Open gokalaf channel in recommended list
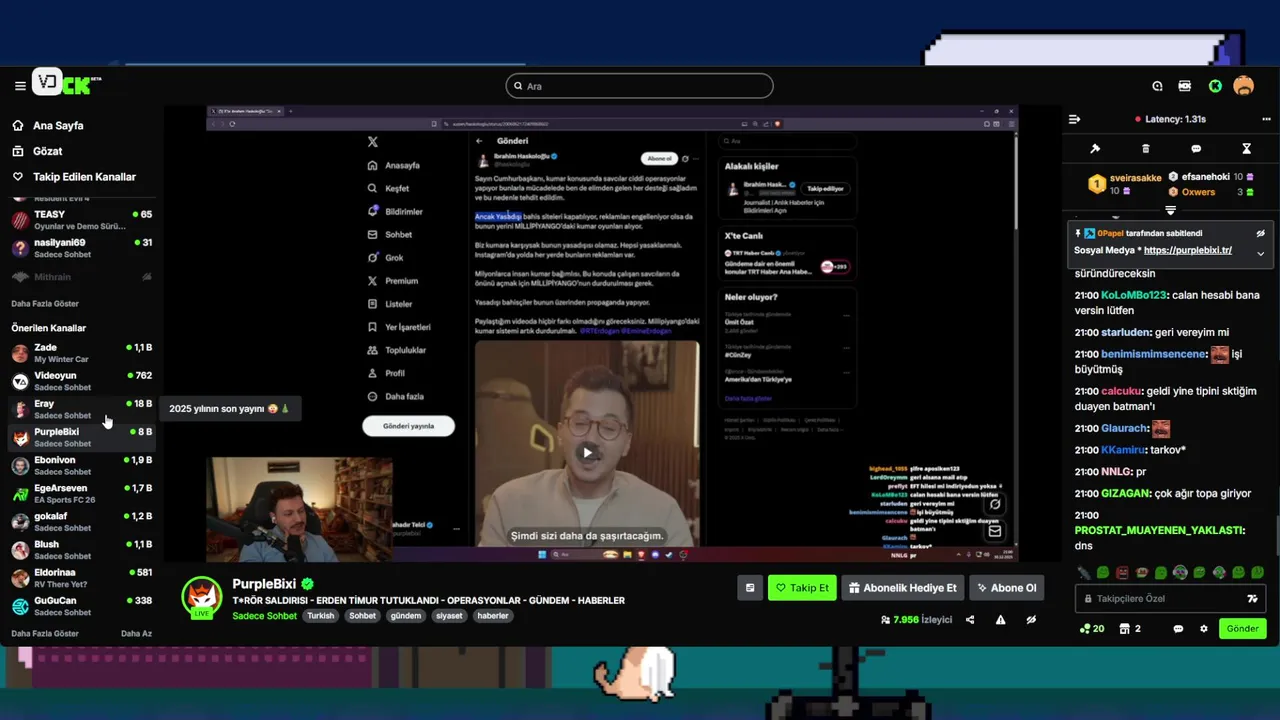The width and height of the screenshot is (1280, 720). [82, 521]
